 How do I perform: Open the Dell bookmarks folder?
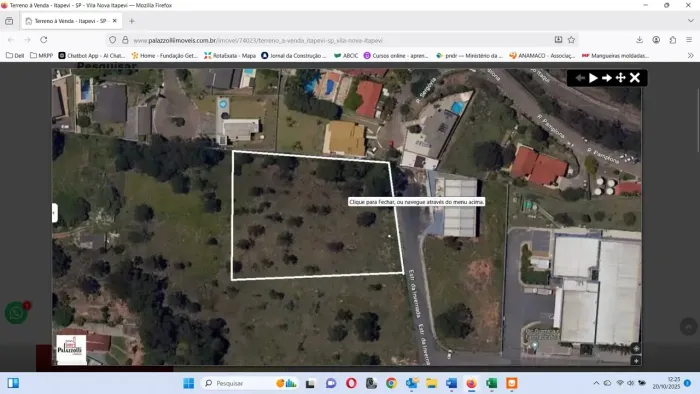[x=15, y=56]
